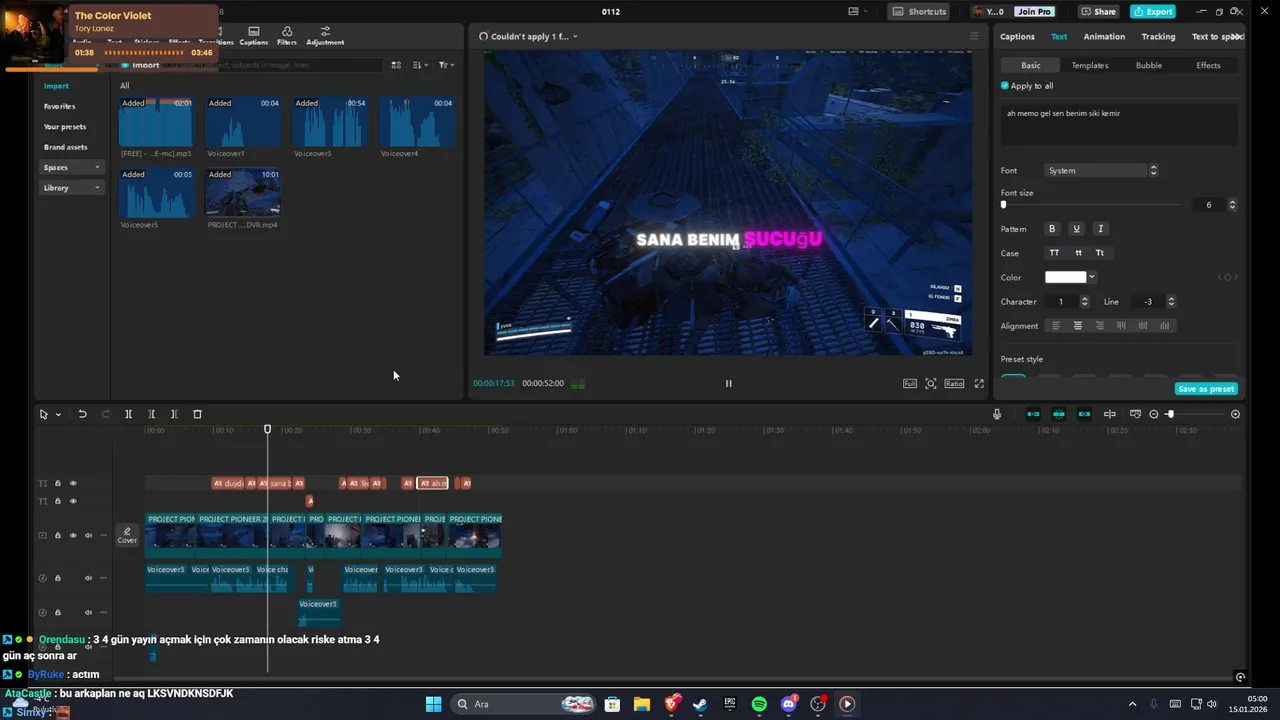Click the Split clip tool icon
This screenshot has height=720, width=1280.
pos(129,414)
